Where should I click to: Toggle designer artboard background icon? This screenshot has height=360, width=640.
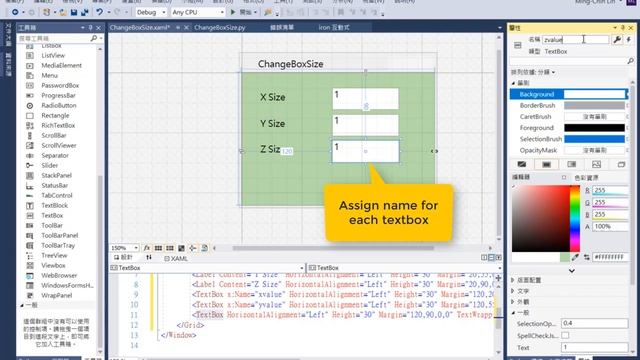coord(181,248)
